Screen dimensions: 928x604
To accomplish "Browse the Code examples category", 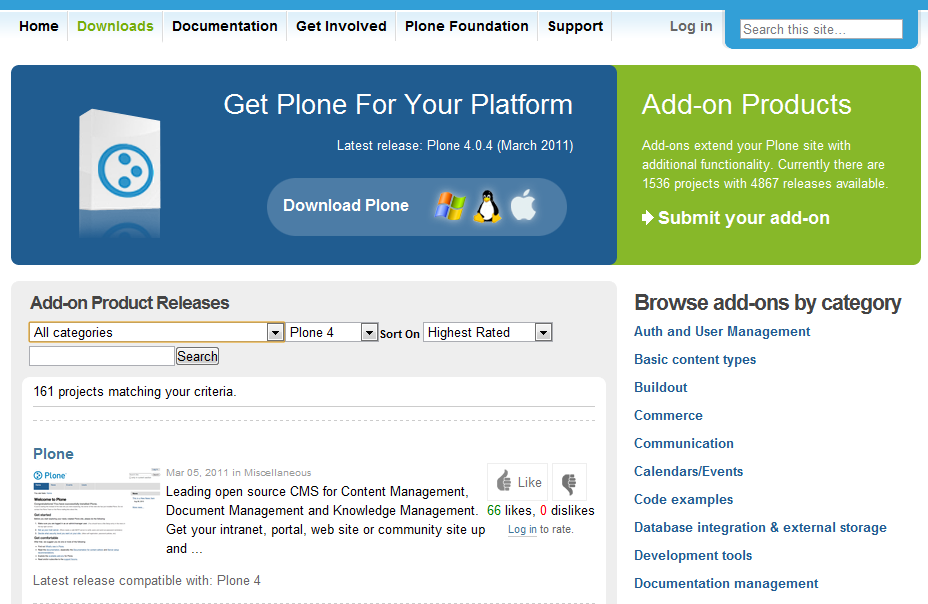I will point(683,499).
